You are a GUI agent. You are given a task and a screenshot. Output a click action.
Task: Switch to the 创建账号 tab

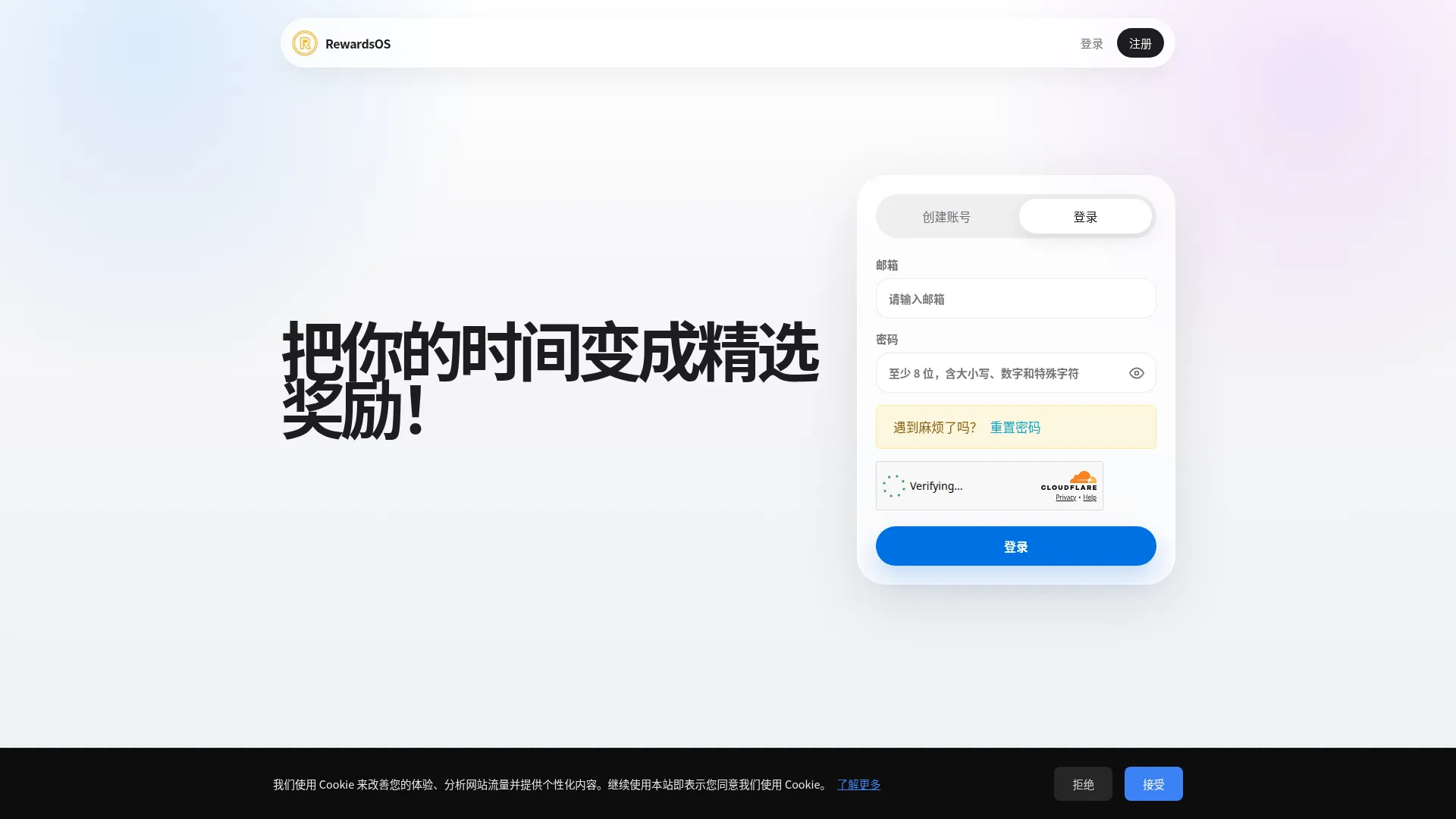[x=946, y=217]
